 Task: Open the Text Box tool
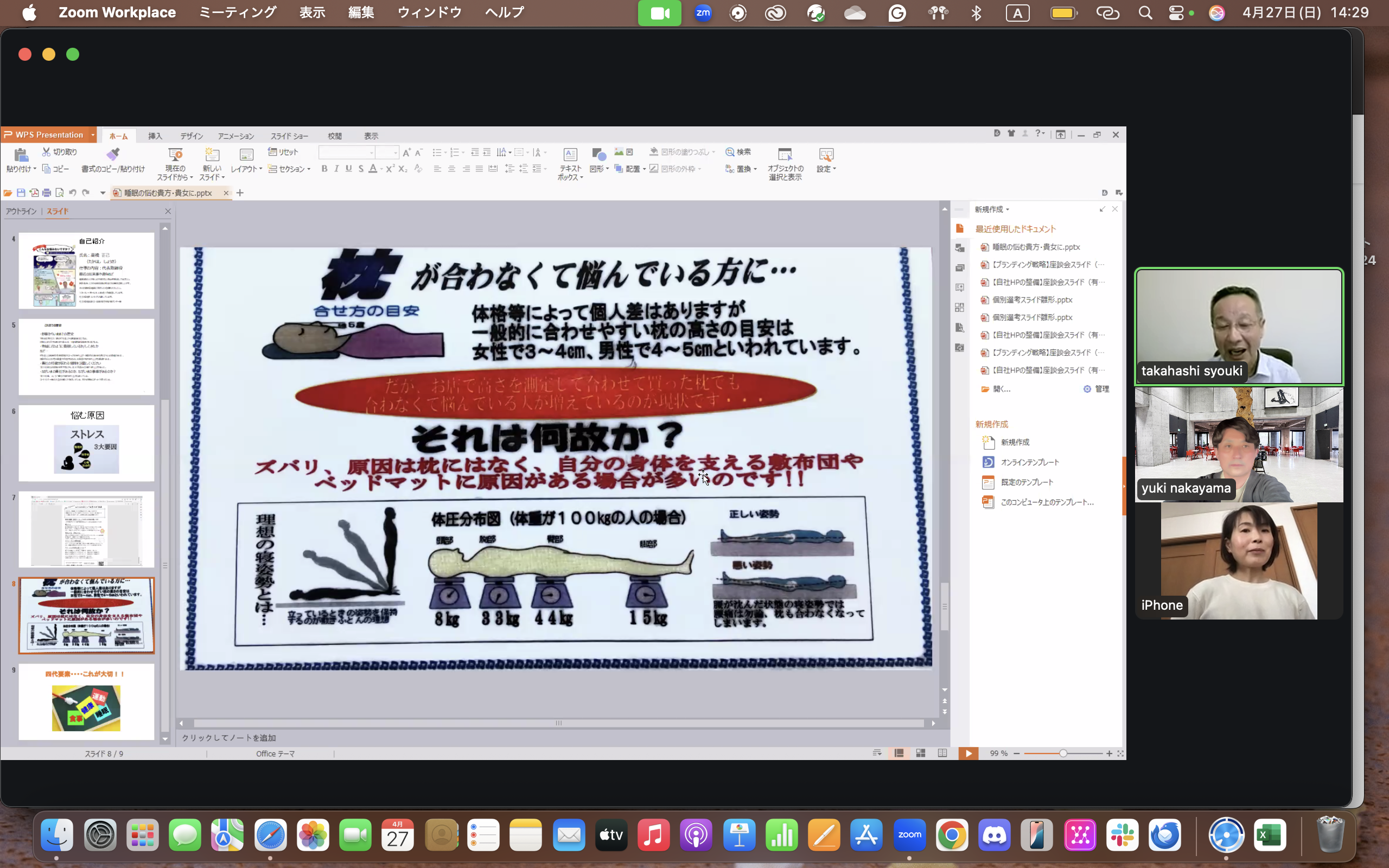(x=570, y=155)
